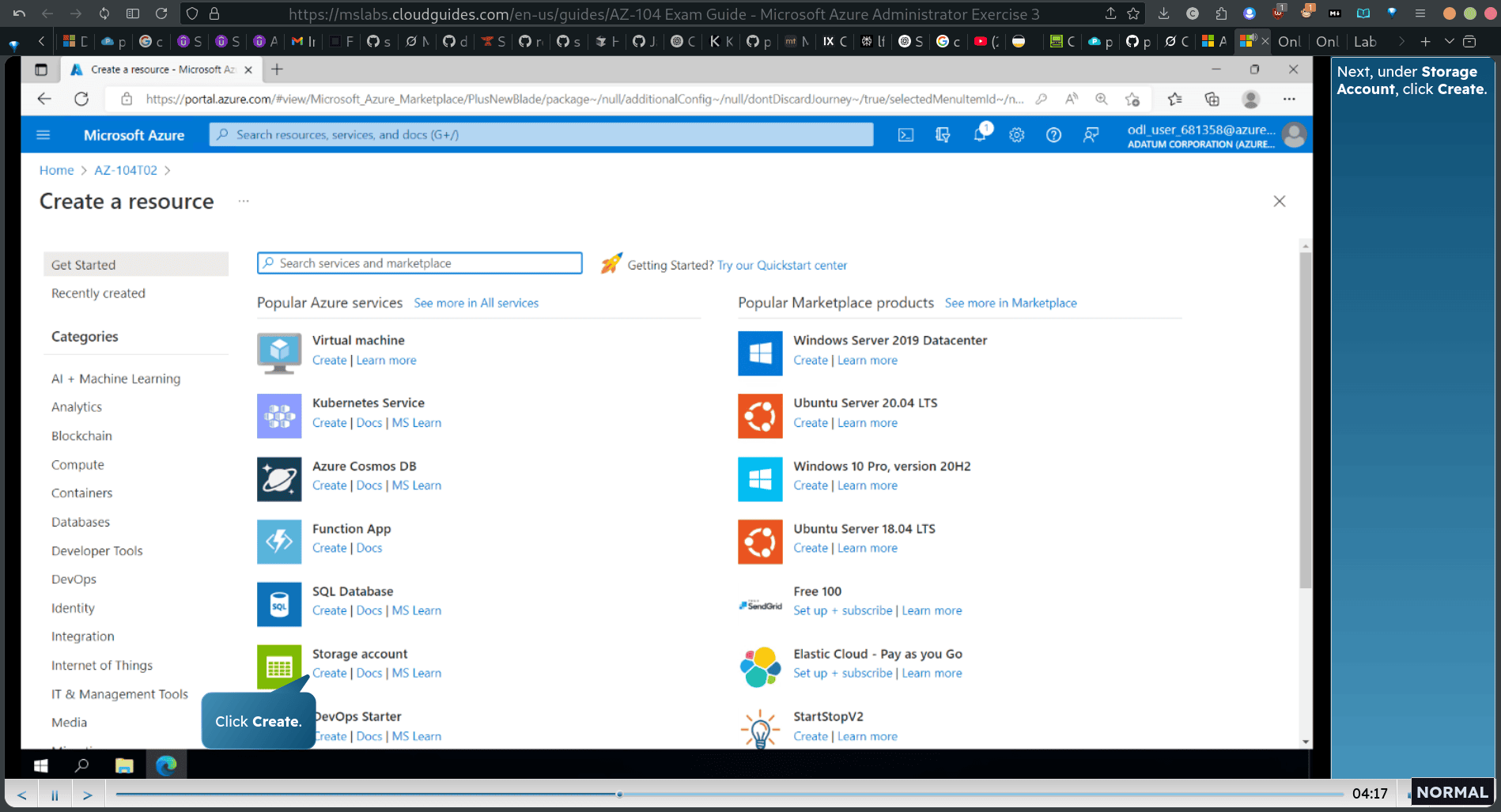Open a new tab in inner Edge
The height and width of the screenshot is (812, 1501).
[277, 70]
